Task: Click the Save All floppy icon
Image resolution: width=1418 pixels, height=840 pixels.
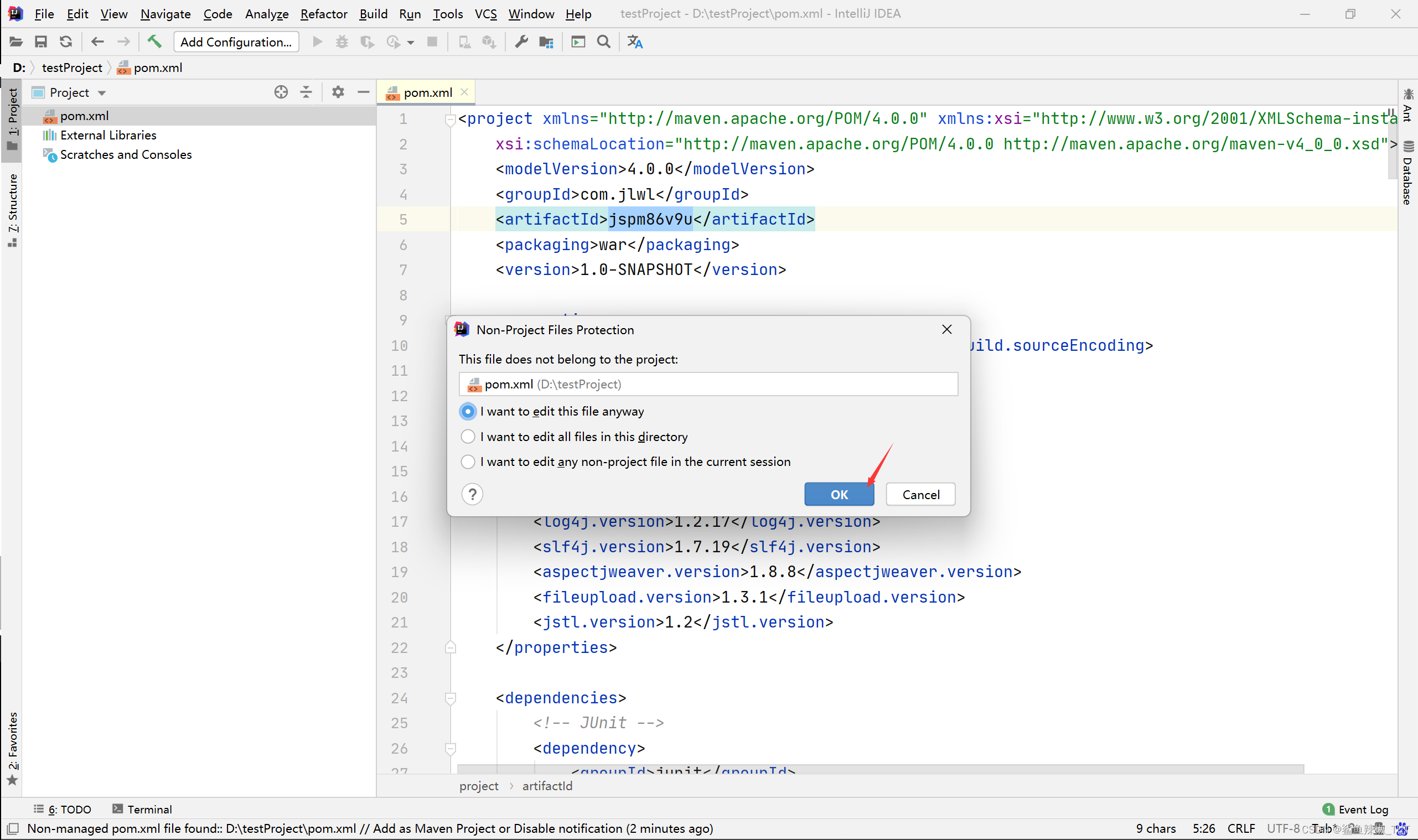Action: click(41, 42)
